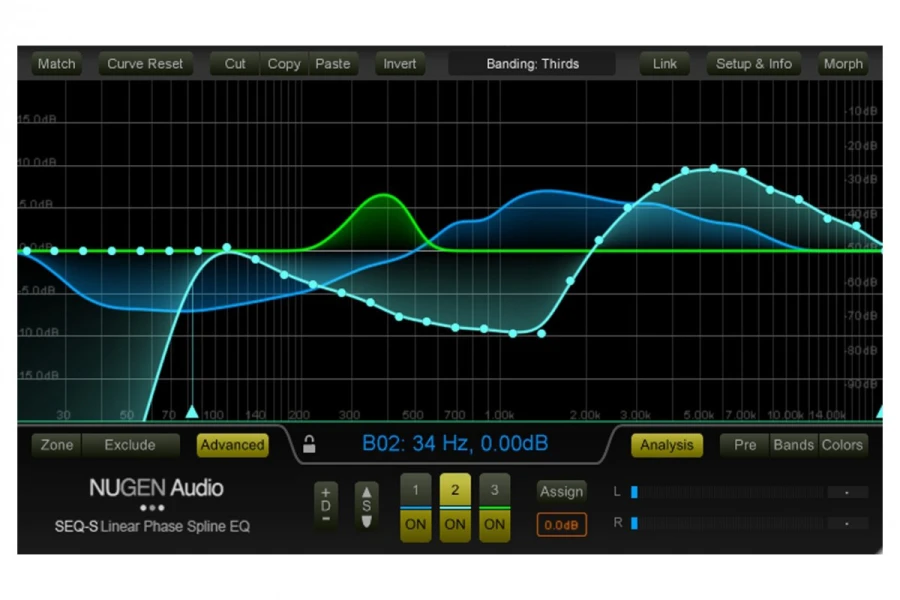Screen dimensions: 900x600
Task: Click the L channel level meter
Action: click(727, 492)
